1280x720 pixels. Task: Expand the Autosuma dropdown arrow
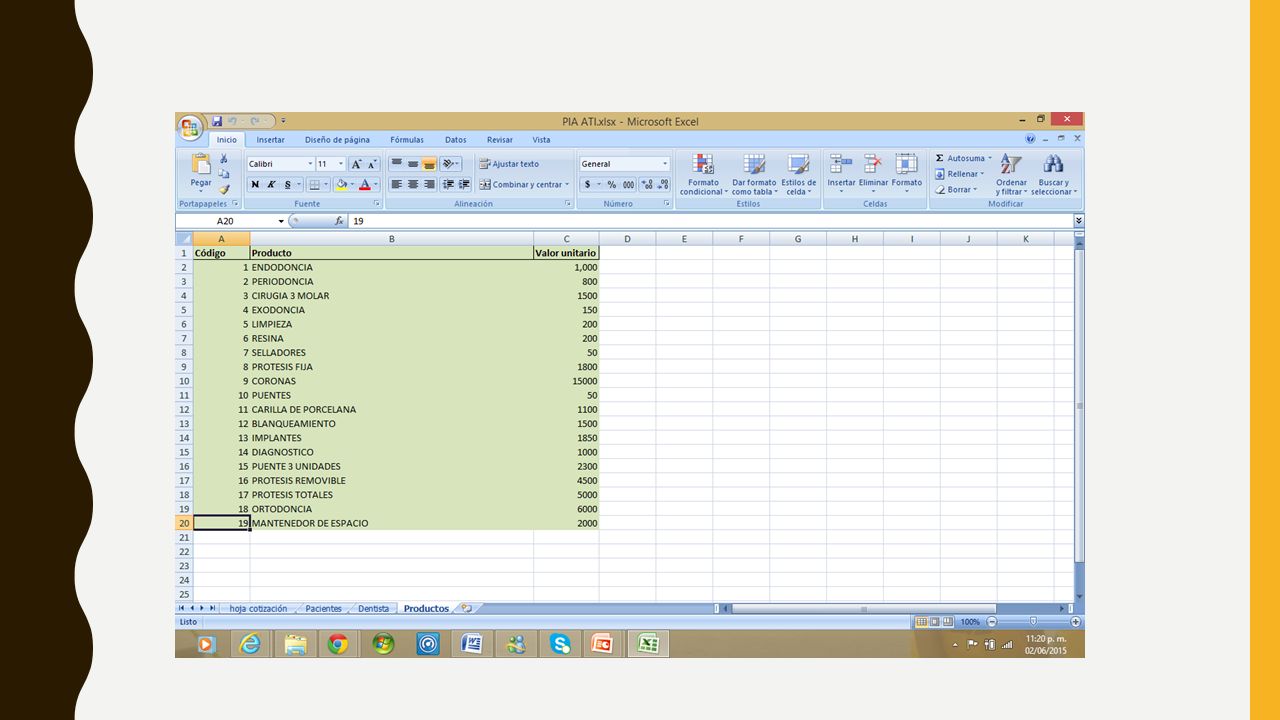[990, 158]
